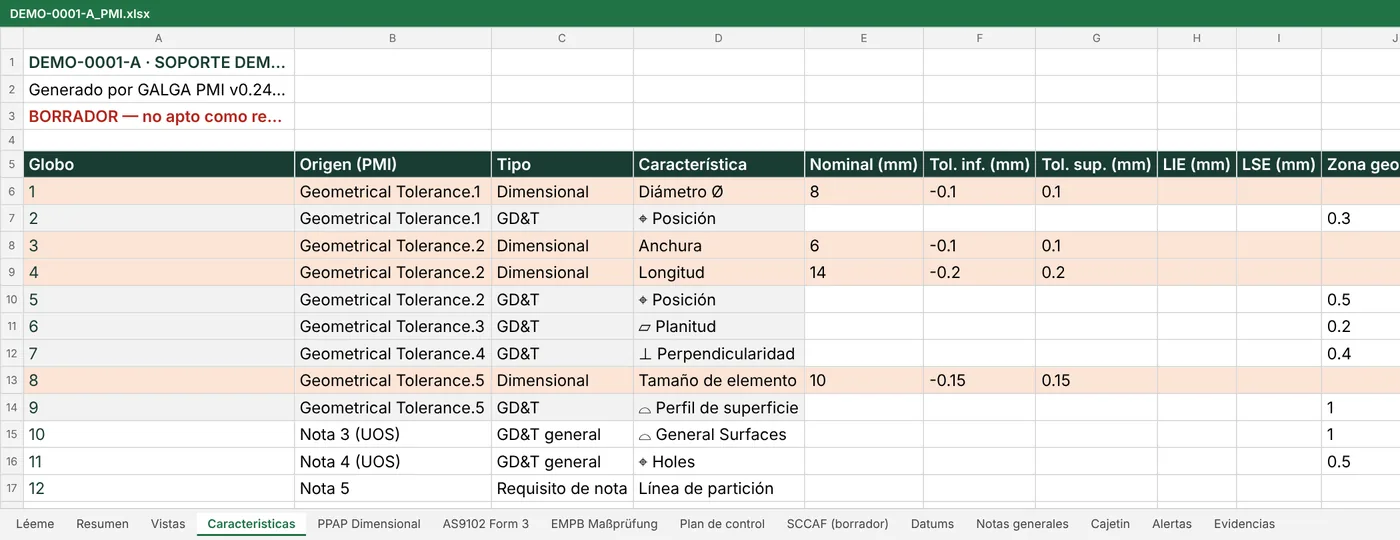Select column F header
The width and height of the screenshot is (1400, 540).
979,38
